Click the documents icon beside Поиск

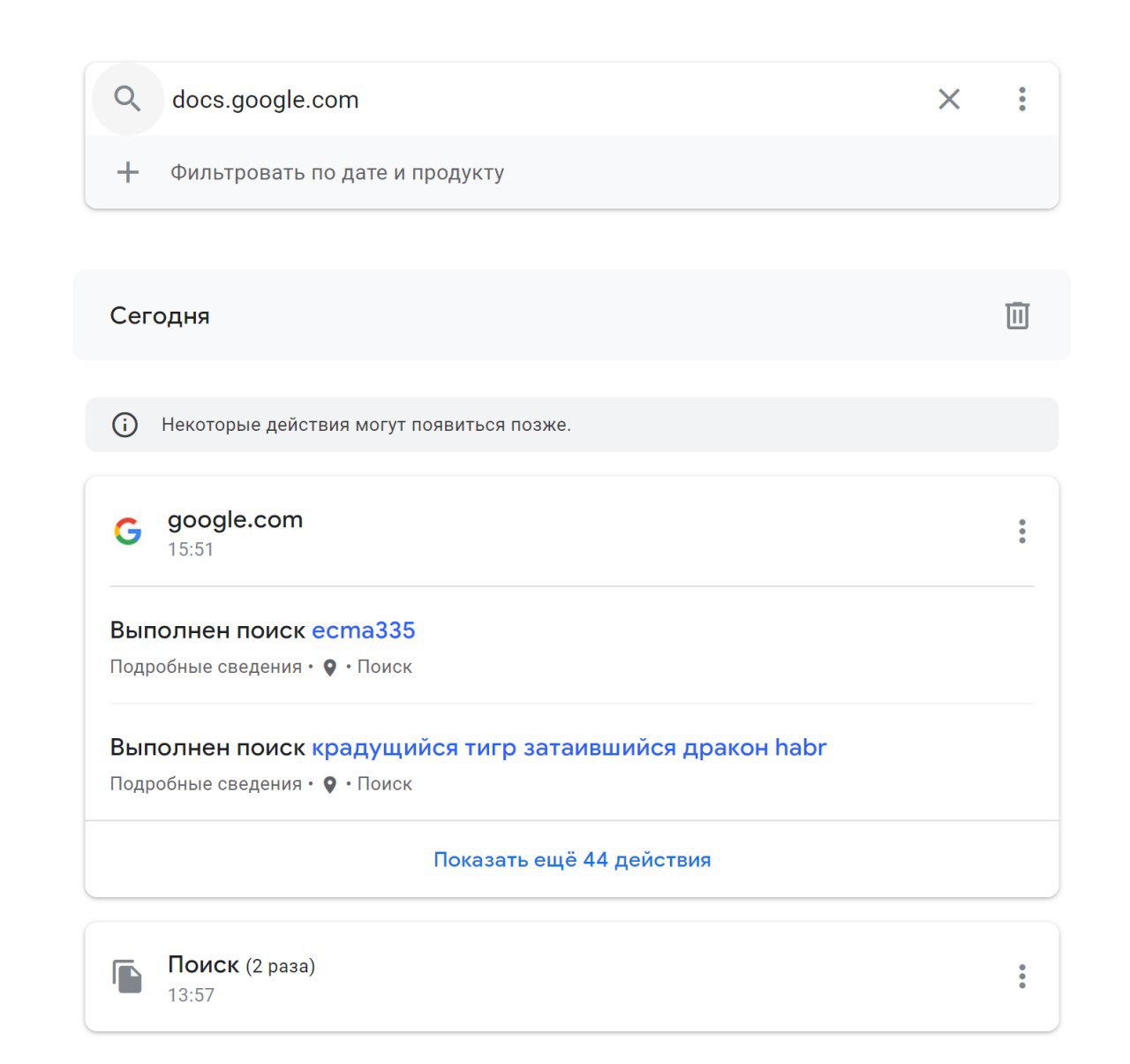[127, 977]
